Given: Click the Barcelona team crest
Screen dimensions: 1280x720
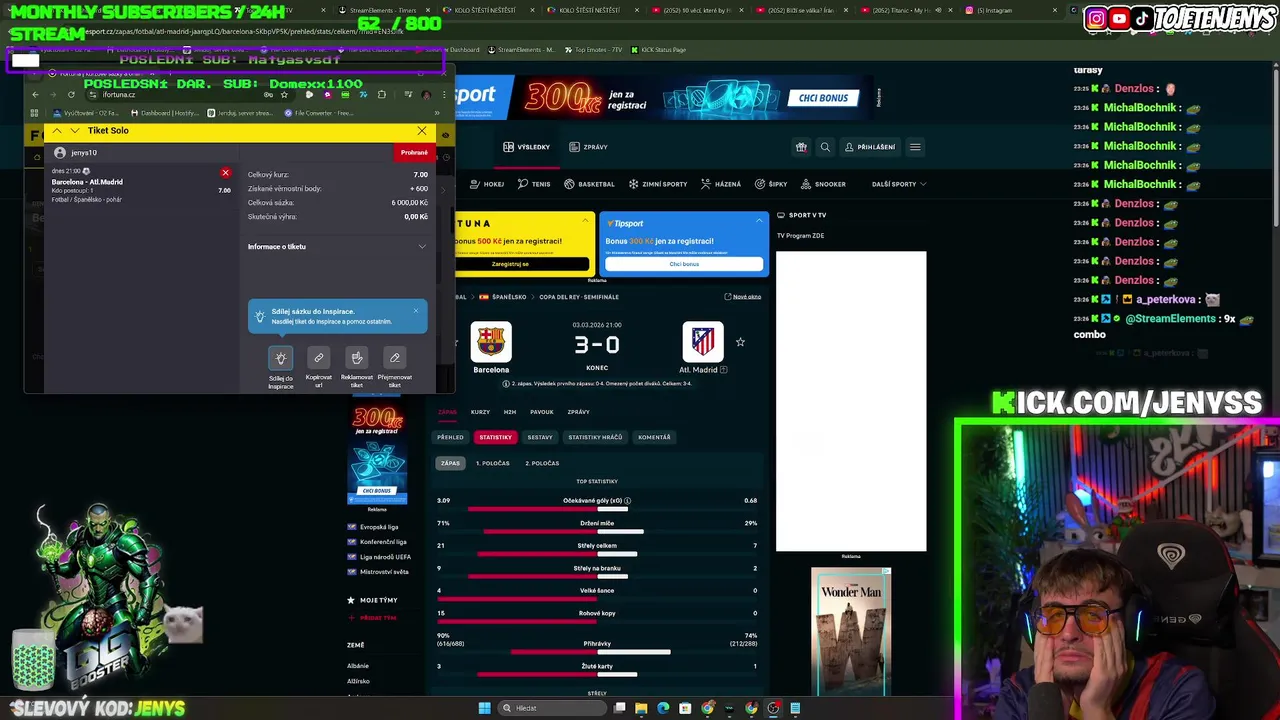Looking at the screenshot, I should tap(491, 342).
